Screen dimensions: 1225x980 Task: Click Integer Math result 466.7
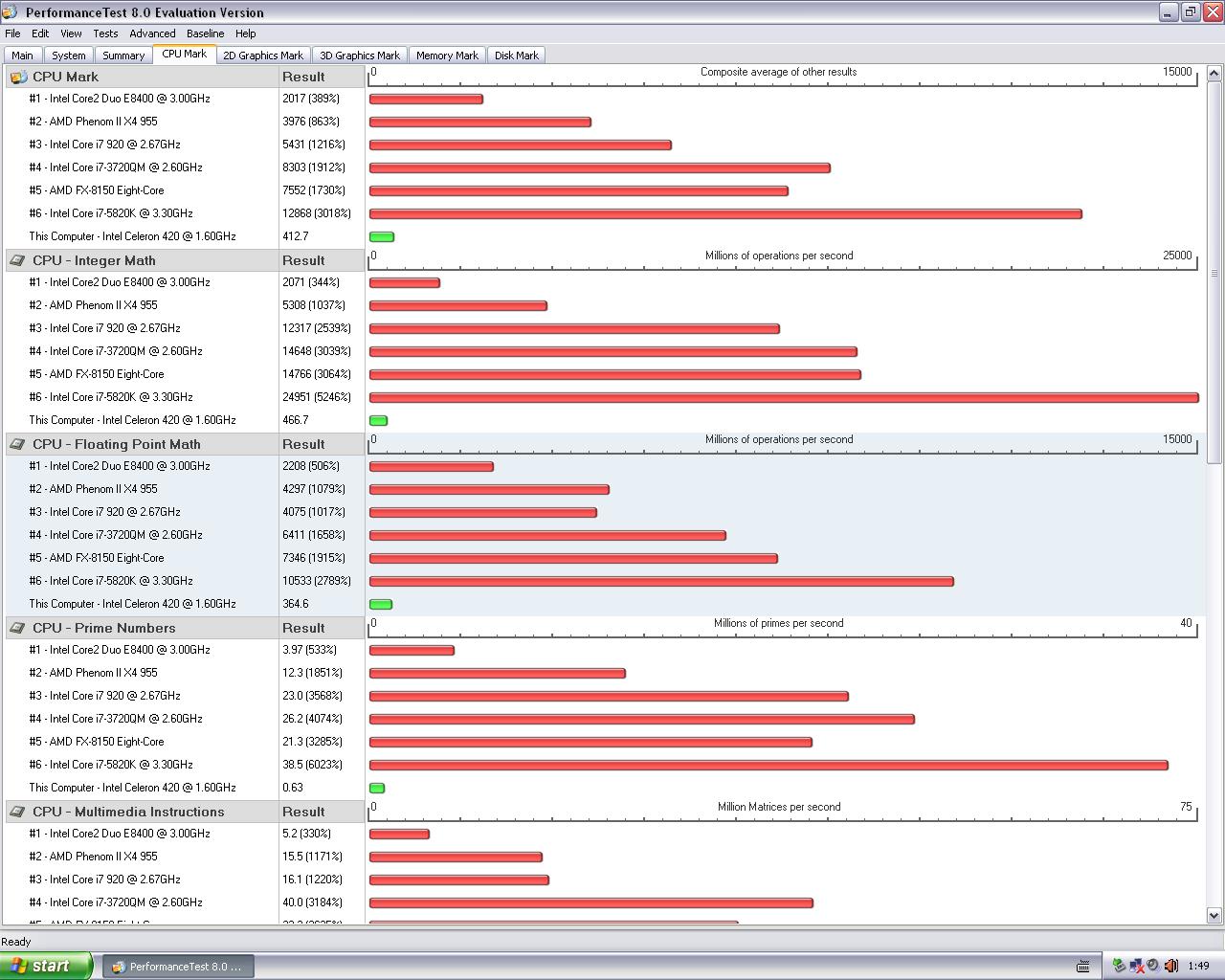[296, 420]
